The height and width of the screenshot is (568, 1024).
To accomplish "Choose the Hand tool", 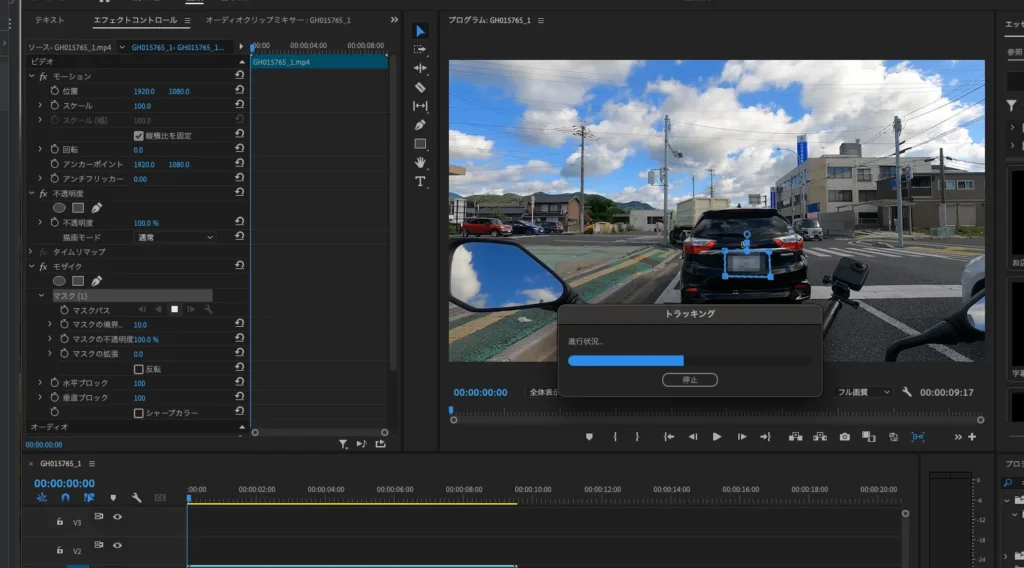I will click(420, 162).
